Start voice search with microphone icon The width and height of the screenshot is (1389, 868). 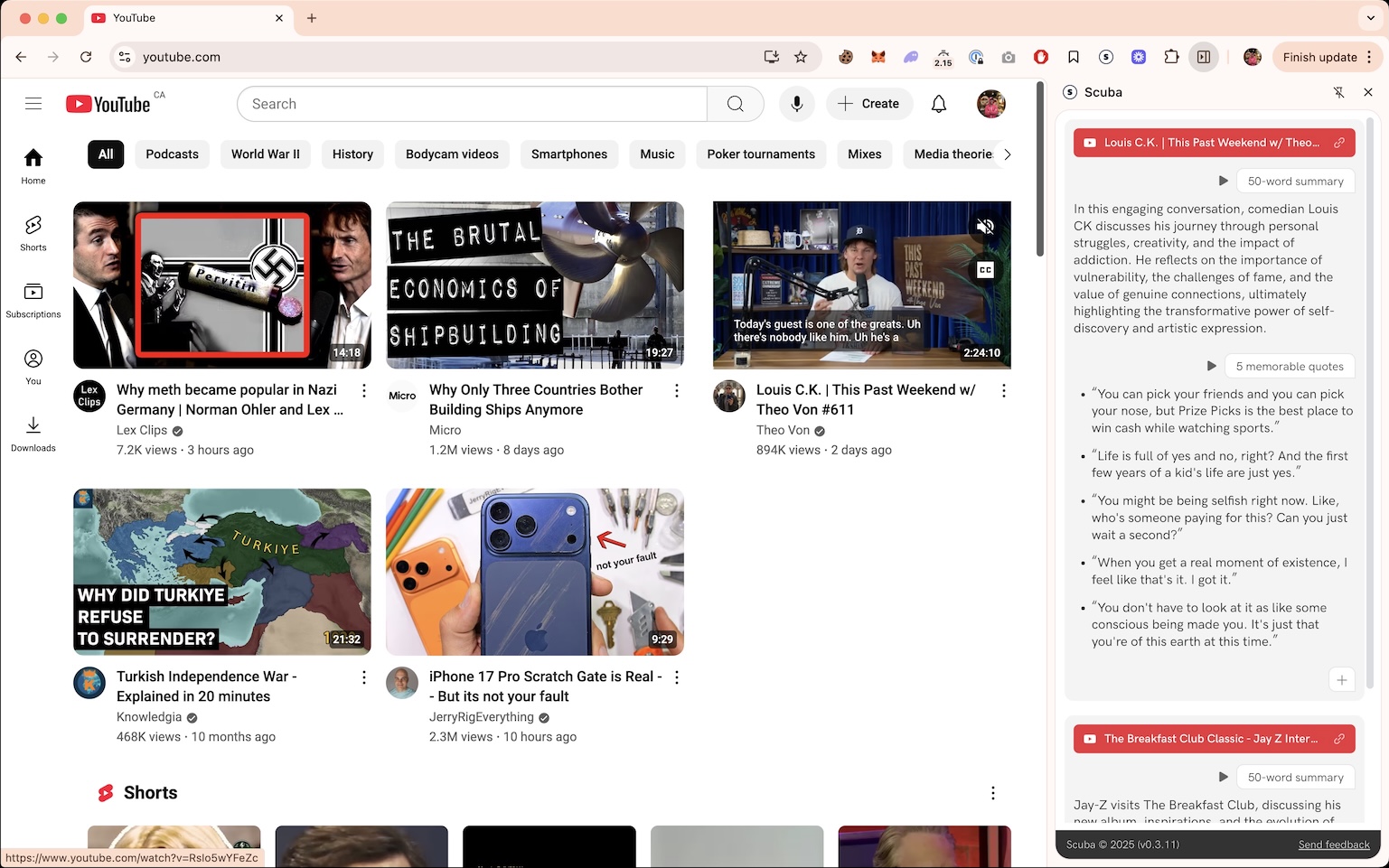pos(797,104)
